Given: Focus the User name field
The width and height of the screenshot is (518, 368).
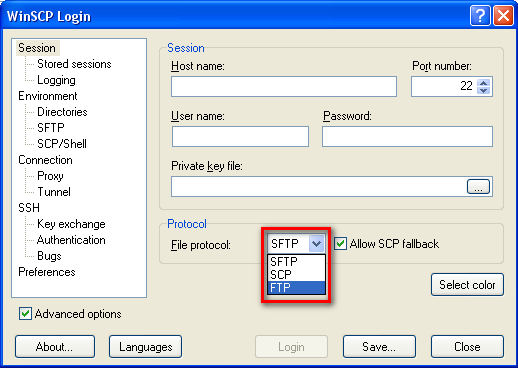Looking at the screenshot, I should pos(240,136).
